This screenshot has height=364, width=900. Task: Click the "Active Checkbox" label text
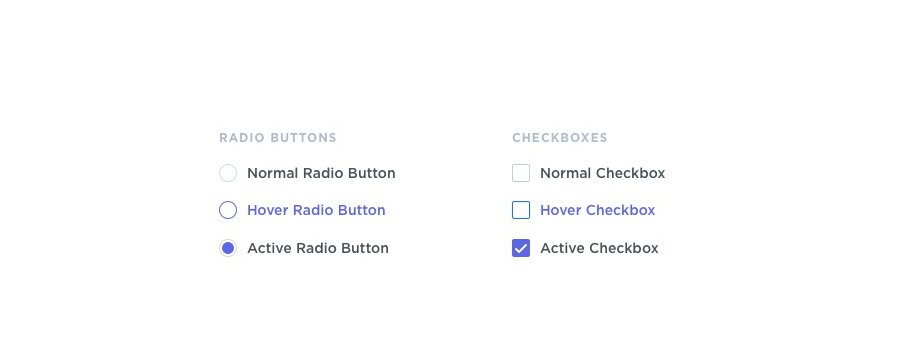point(599,248)
